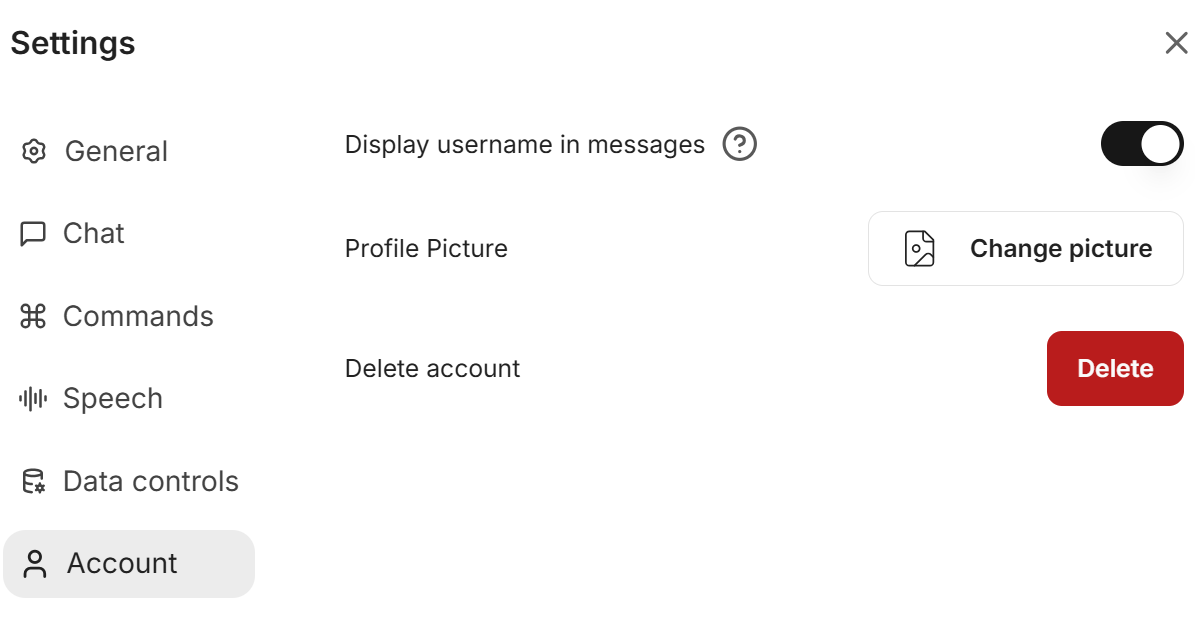Switch to the Chat settings tab
This screenshot has width=1200, height=630.
[94, 234]
